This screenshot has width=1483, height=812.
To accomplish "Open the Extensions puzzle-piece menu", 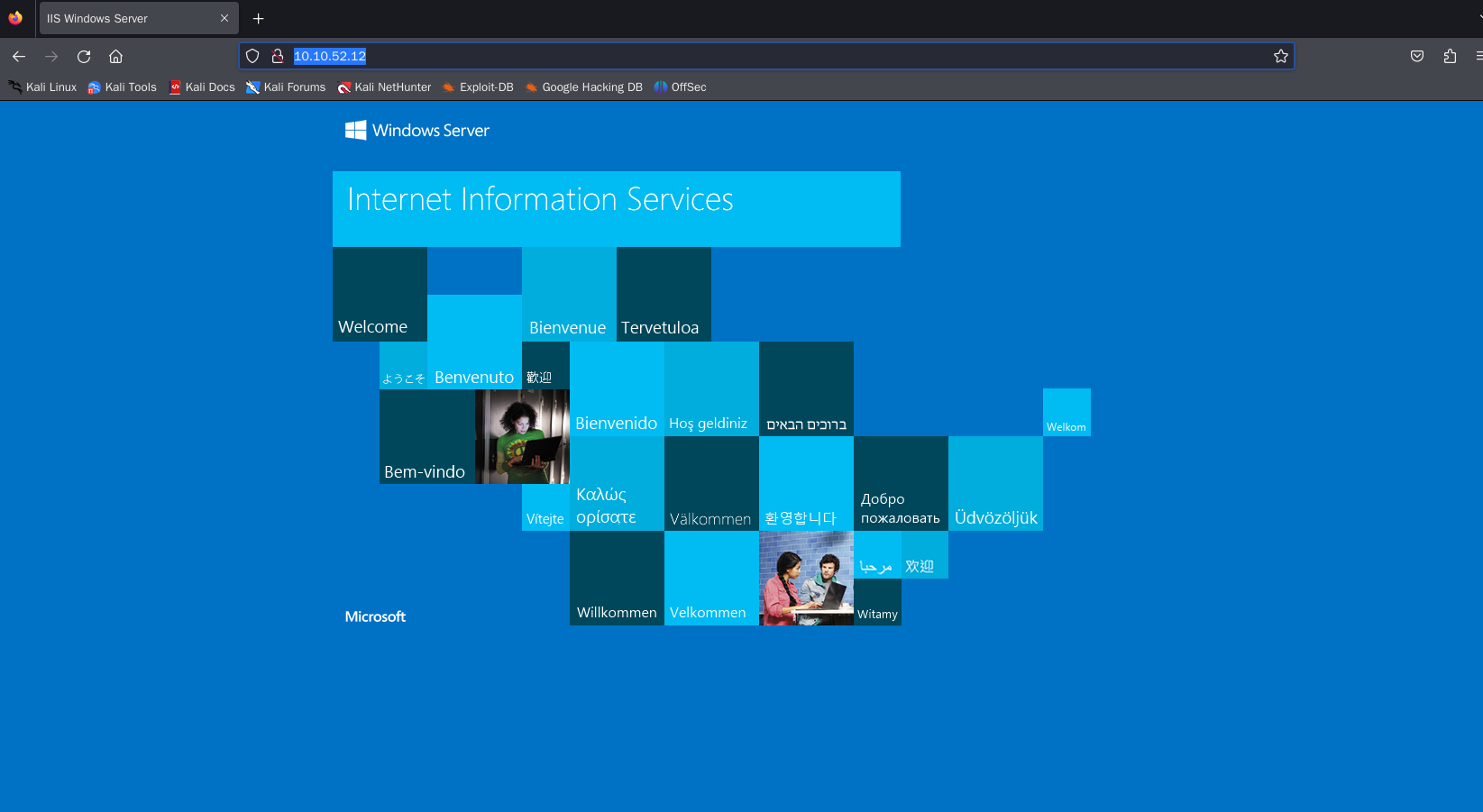I will click(x=1450, y=56).
